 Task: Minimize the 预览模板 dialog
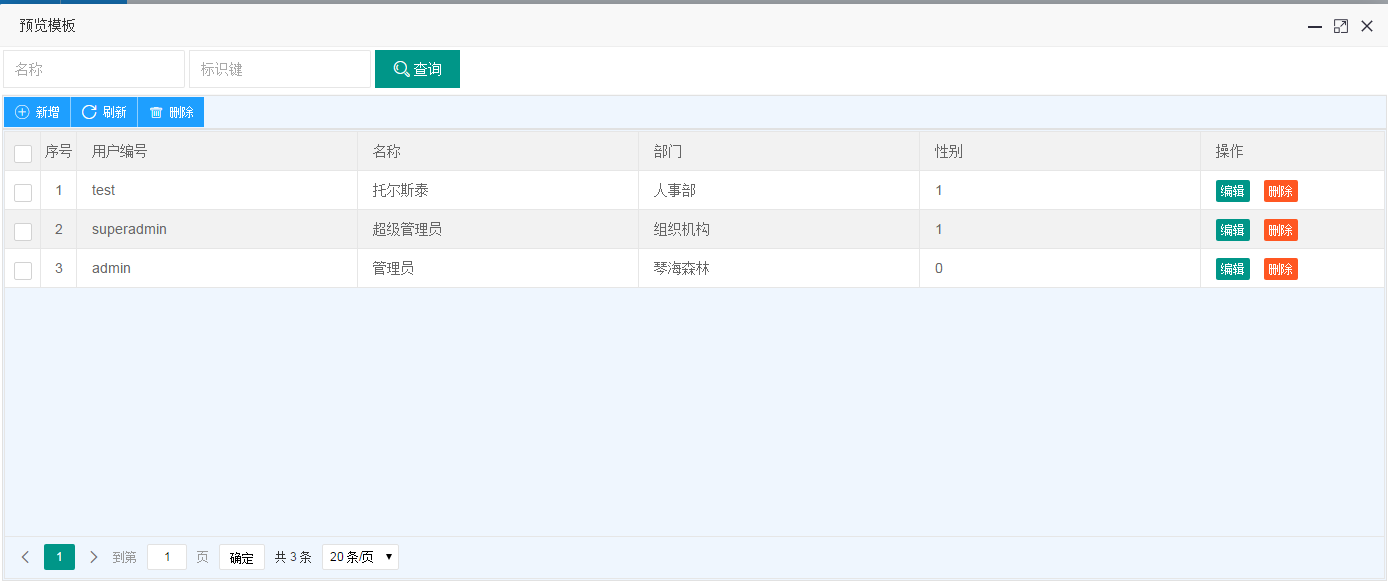[x=1315, y=26]
